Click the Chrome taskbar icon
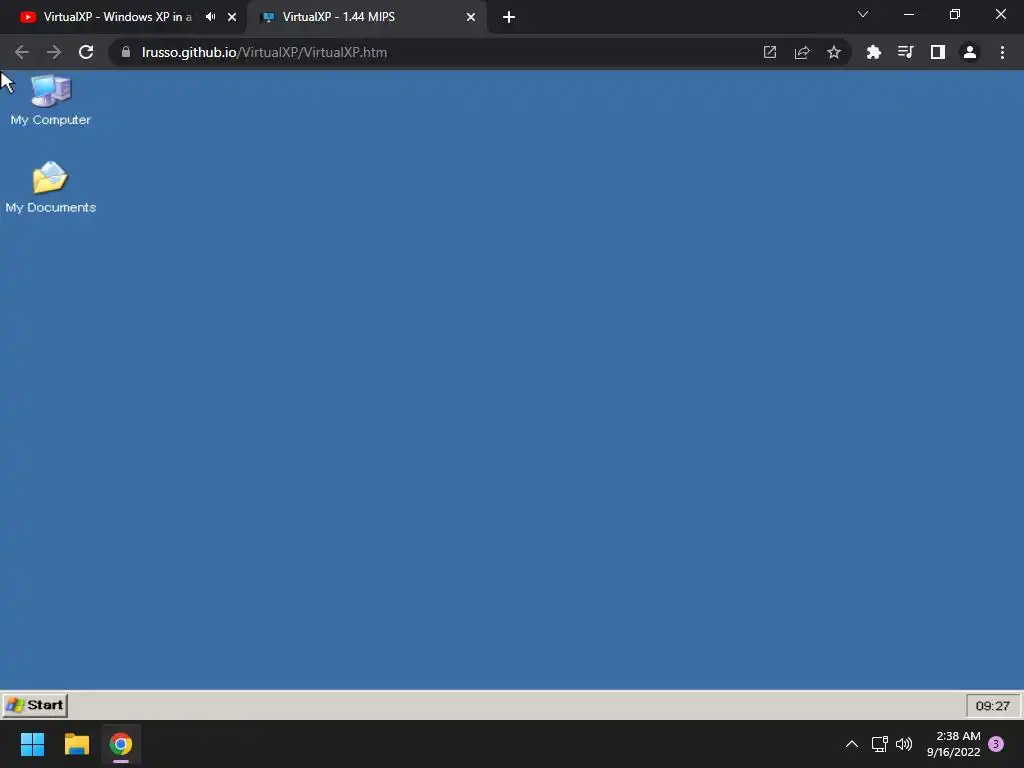Screen dimensions: 1024x768 tap(121, 744)
